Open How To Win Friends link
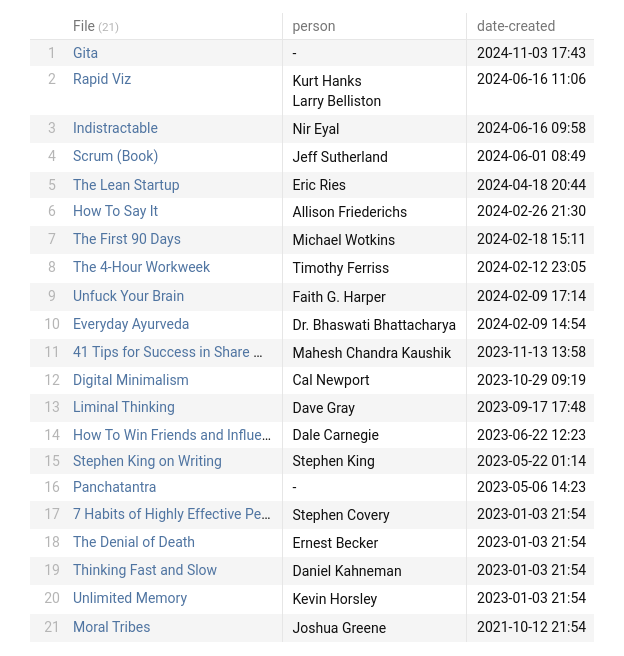The image size is (624, 656). click(x=172, y=435)
